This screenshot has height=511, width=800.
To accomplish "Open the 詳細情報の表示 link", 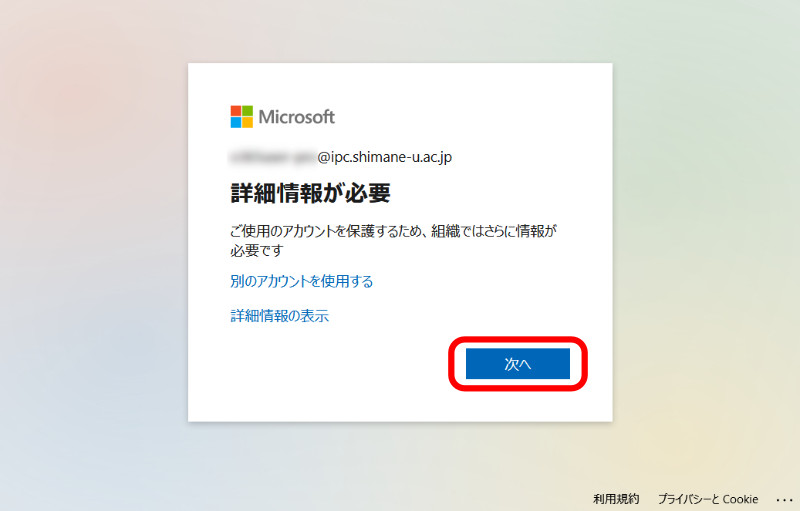I will (280, 316).
